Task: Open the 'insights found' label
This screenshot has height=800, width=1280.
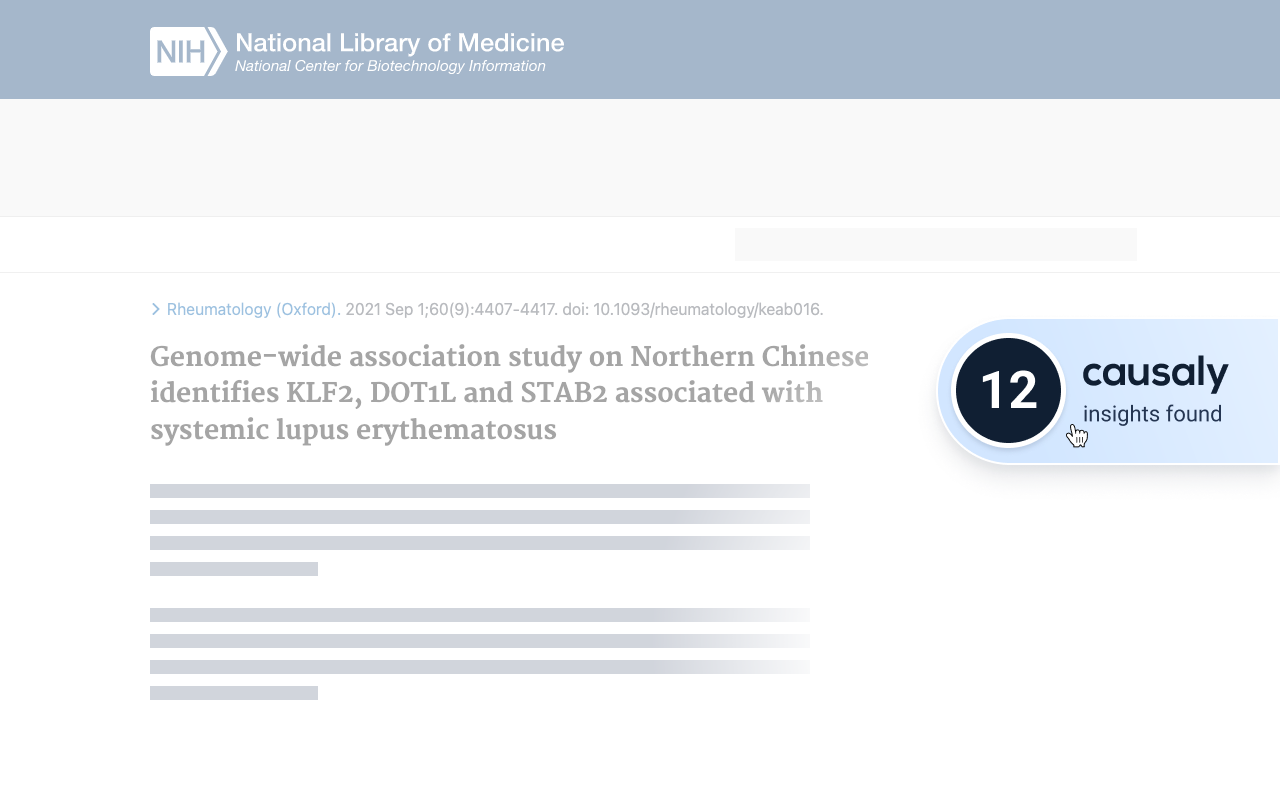Action: click(1152, 414)
